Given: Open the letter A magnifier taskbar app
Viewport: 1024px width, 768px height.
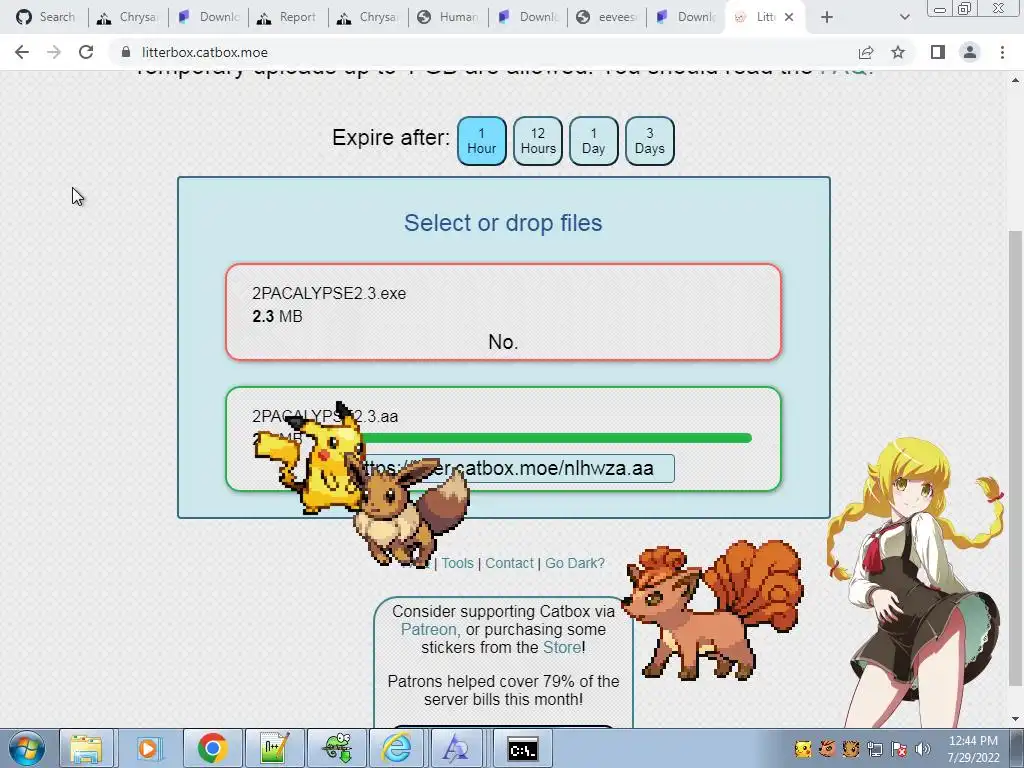Looking at the screenshot, I should click(x=457, y=748).
